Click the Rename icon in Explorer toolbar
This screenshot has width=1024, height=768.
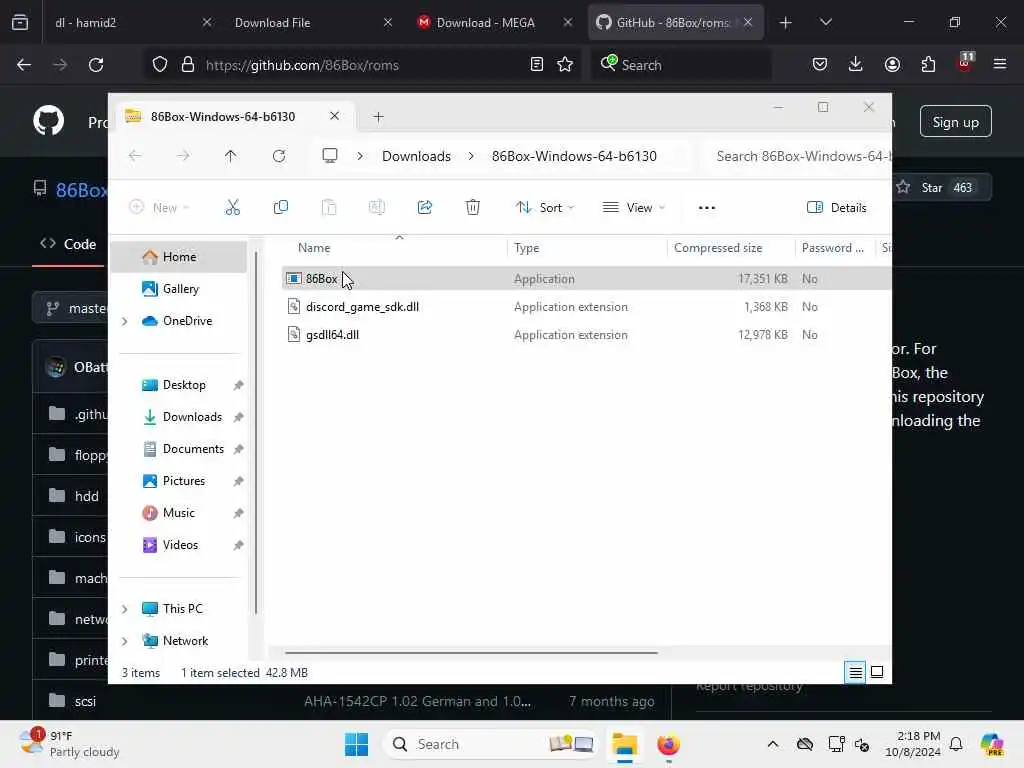click(x=377, y=208)
